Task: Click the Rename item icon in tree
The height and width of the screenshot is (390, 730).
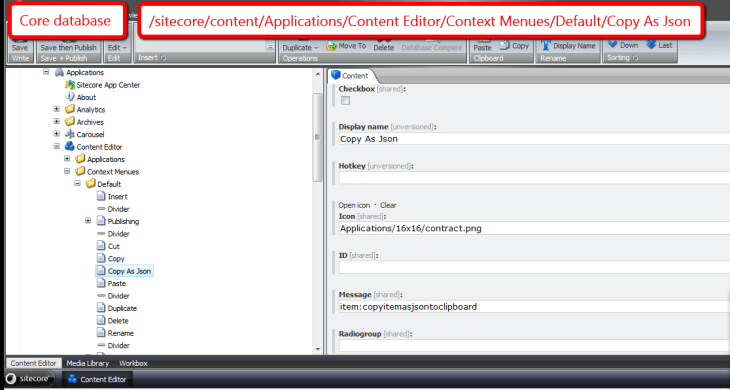Action: [x=101, y=332]
